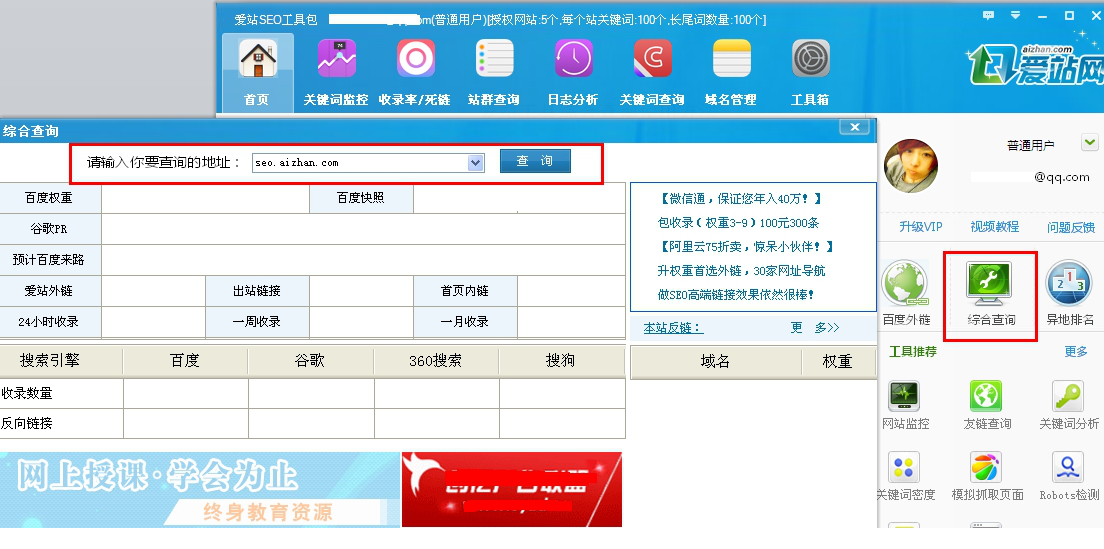
Task: Click the 网上授课·学会为止 banner
Action: pos(200,489)
